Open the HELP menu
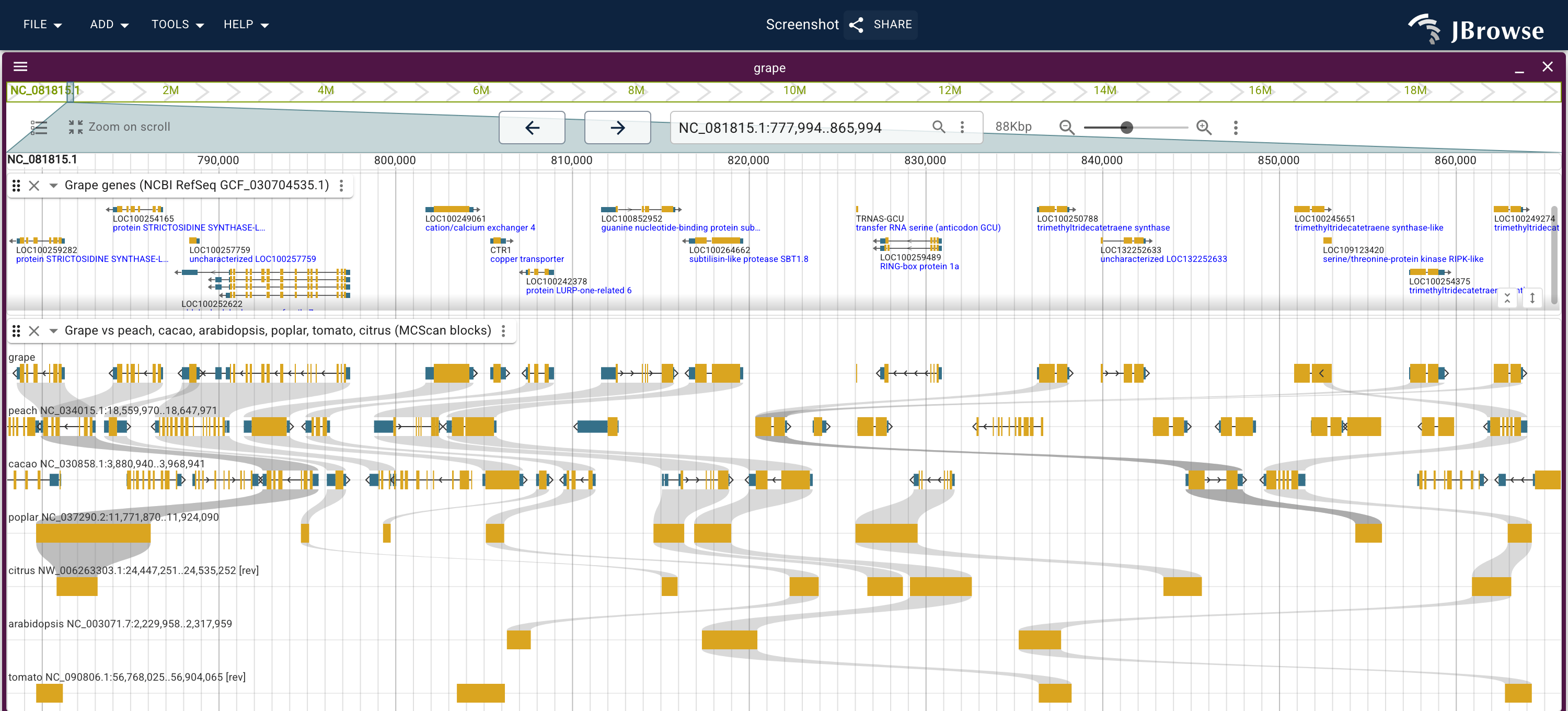Screen dimensions: 1568x711 (246, 25)
